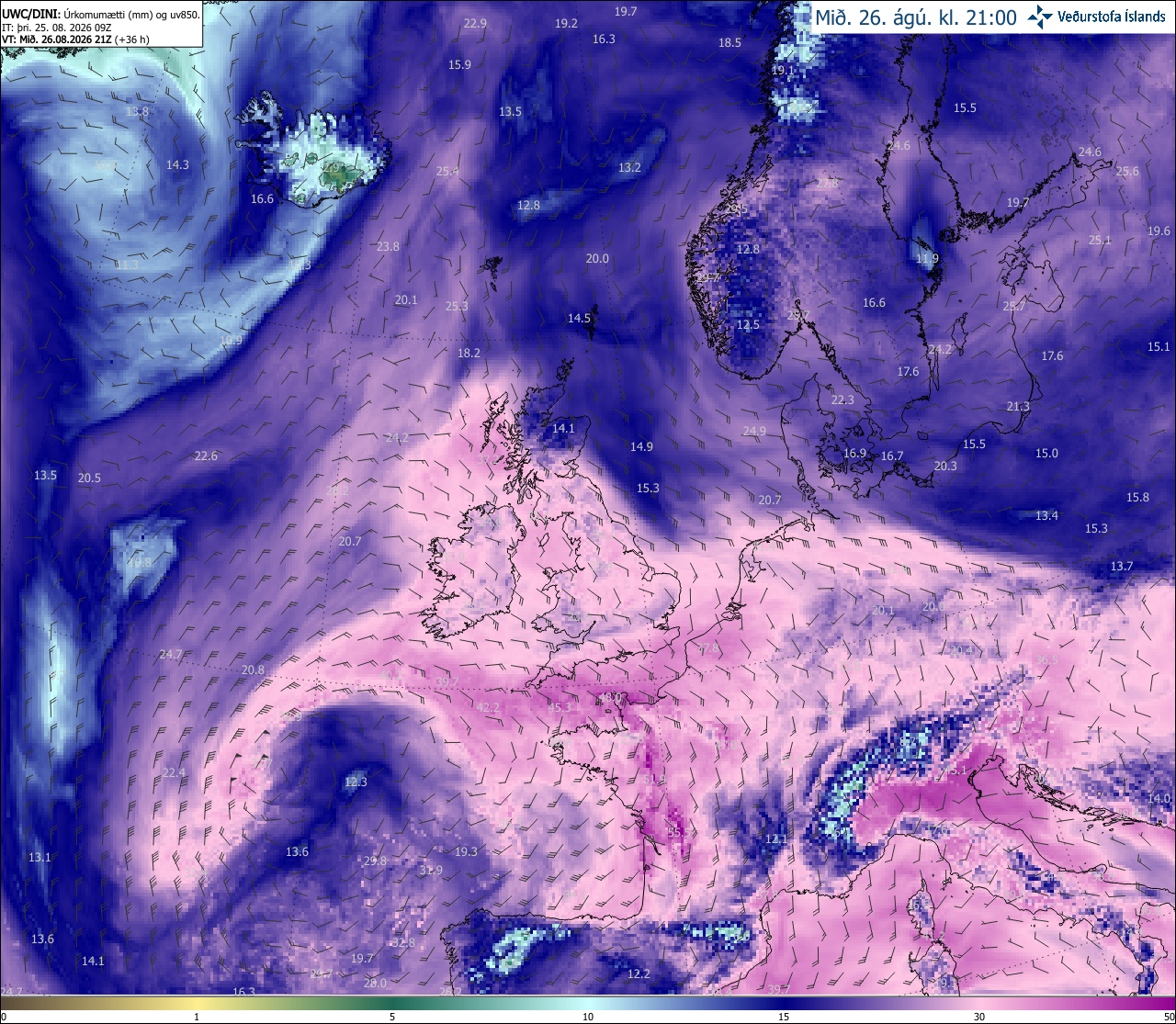
Task: Click the 12.2 label over northern Spain
Action: [639, 973]
